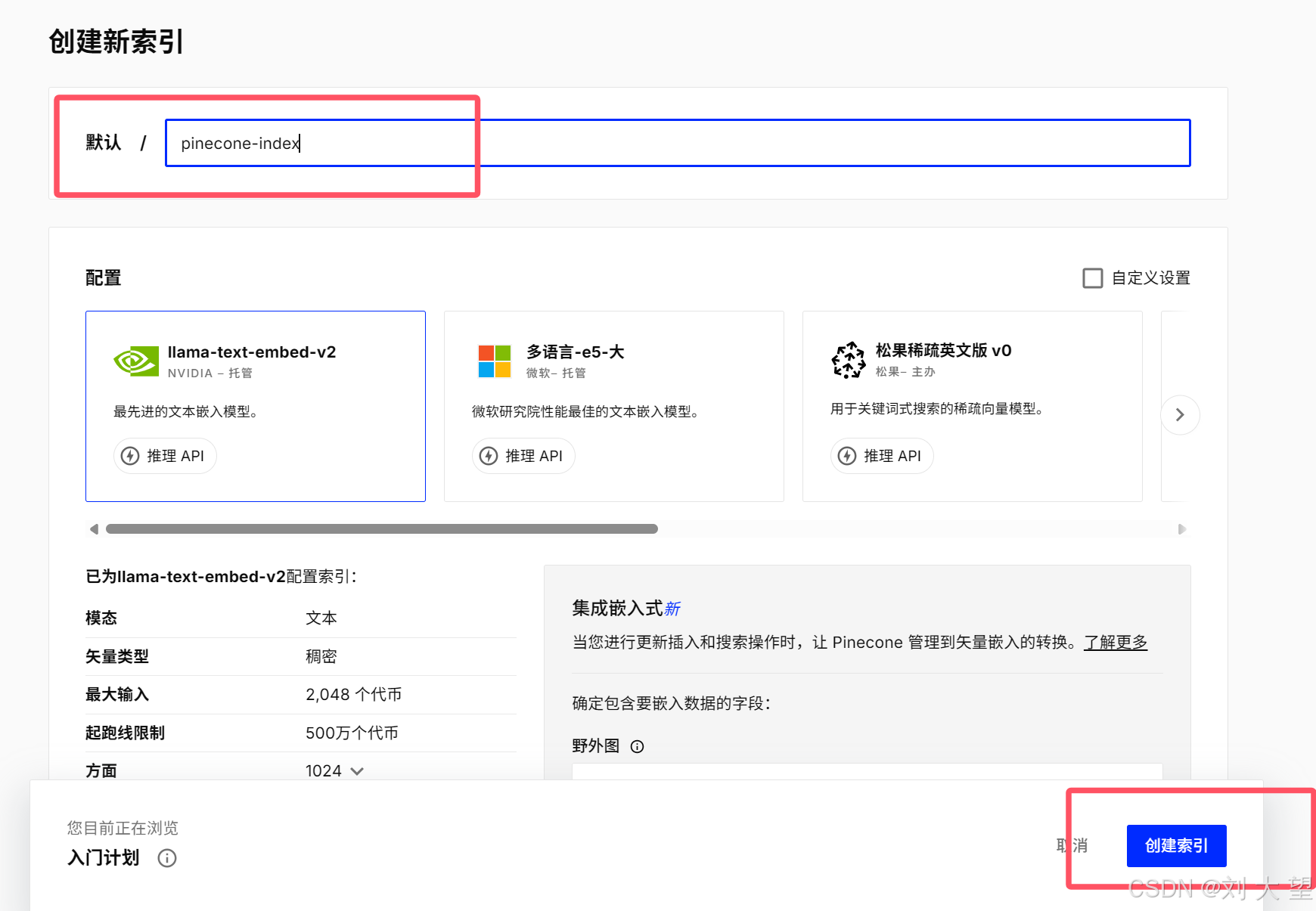Click the NVIDIA logo icon
The height and width of the screenshot is (911, 1316).
[136, 361]
